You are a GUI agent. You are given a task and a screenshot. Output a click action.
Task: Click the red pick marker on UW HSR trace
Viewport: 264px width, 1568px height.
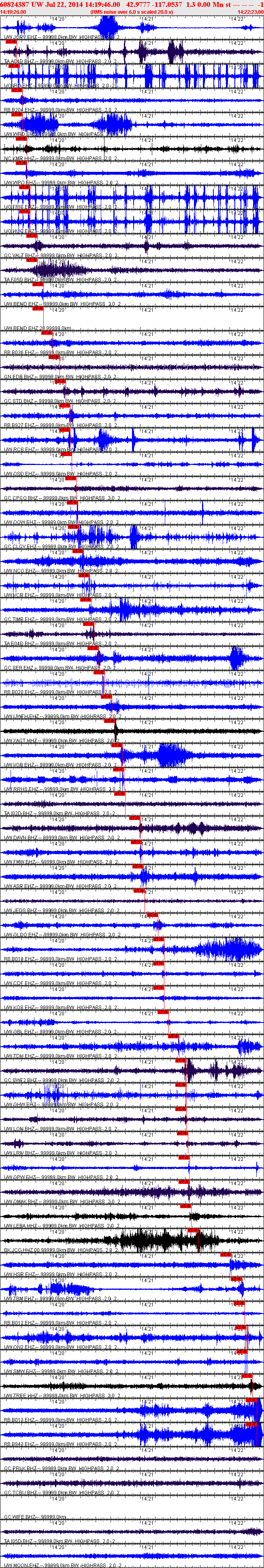[x=226, y=1254]
